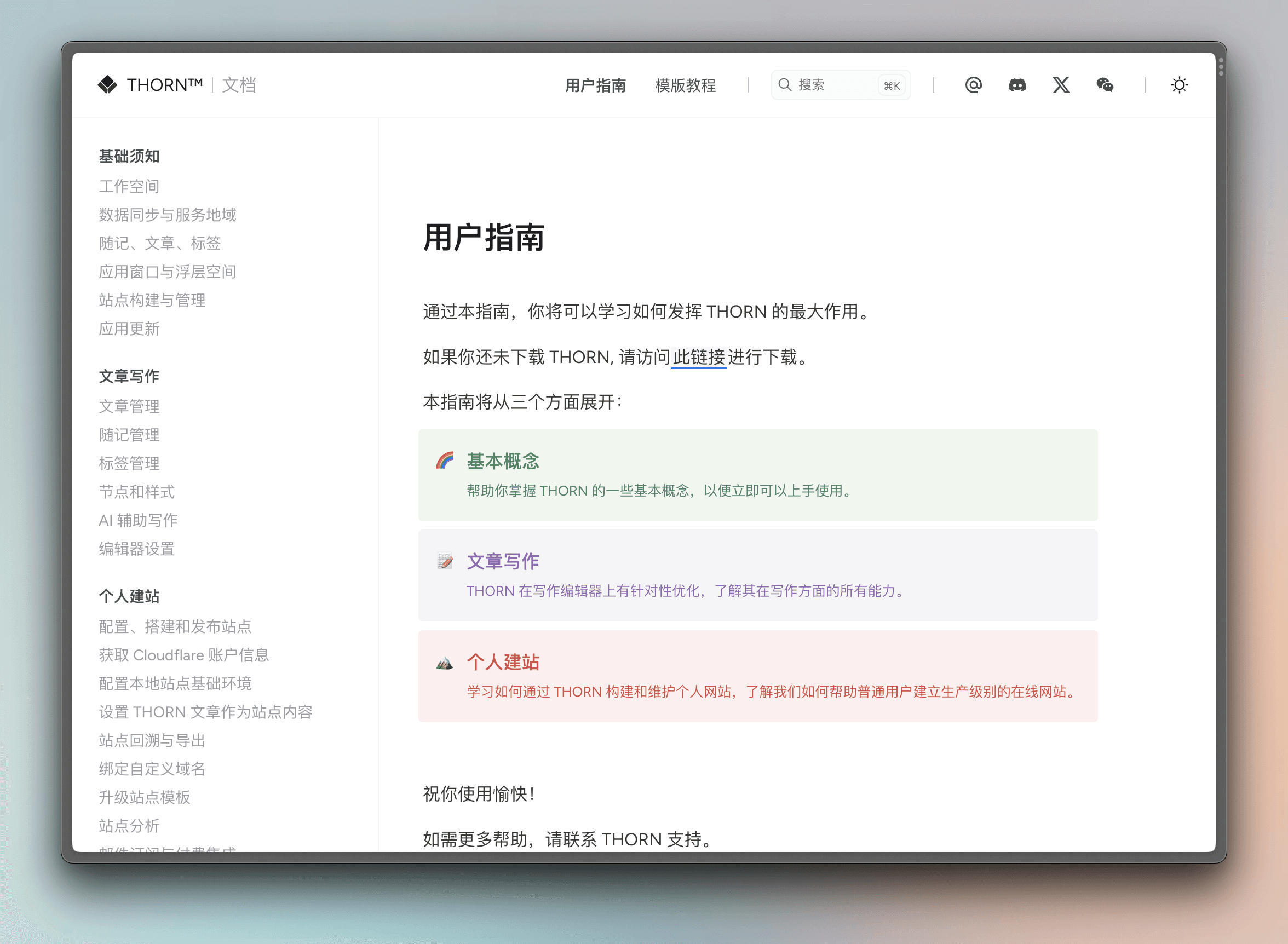Click the 文档 header label
Screen dimensions: 1288x944
(x=239, y=85)
